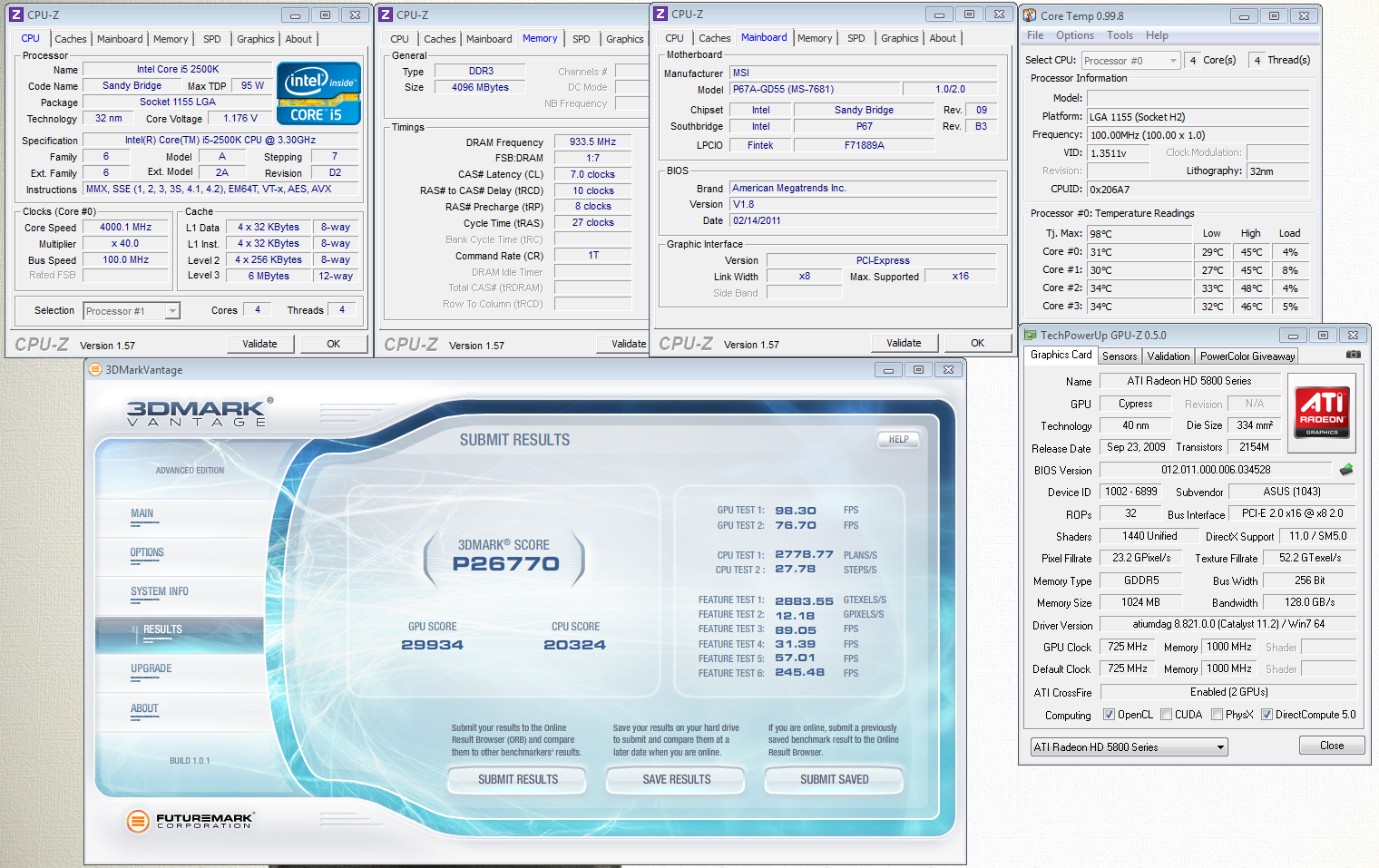
Task: Open the SPD tab in first CPU-Z window
Action: click(211, 39)
